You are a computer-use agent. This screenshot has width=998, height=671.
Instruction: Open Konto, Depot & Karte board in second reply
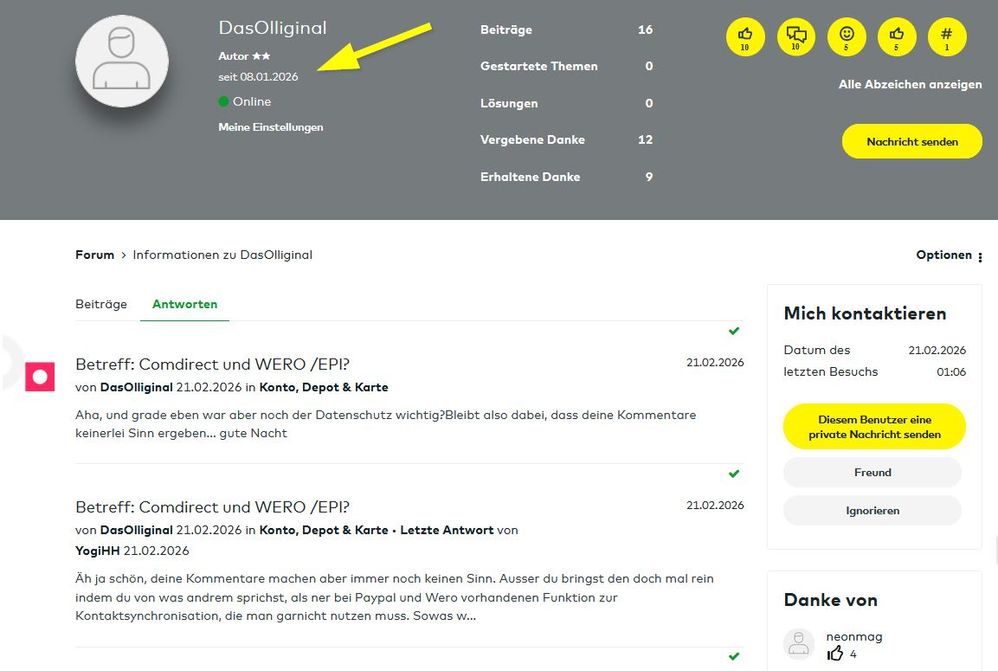[323, 530]
